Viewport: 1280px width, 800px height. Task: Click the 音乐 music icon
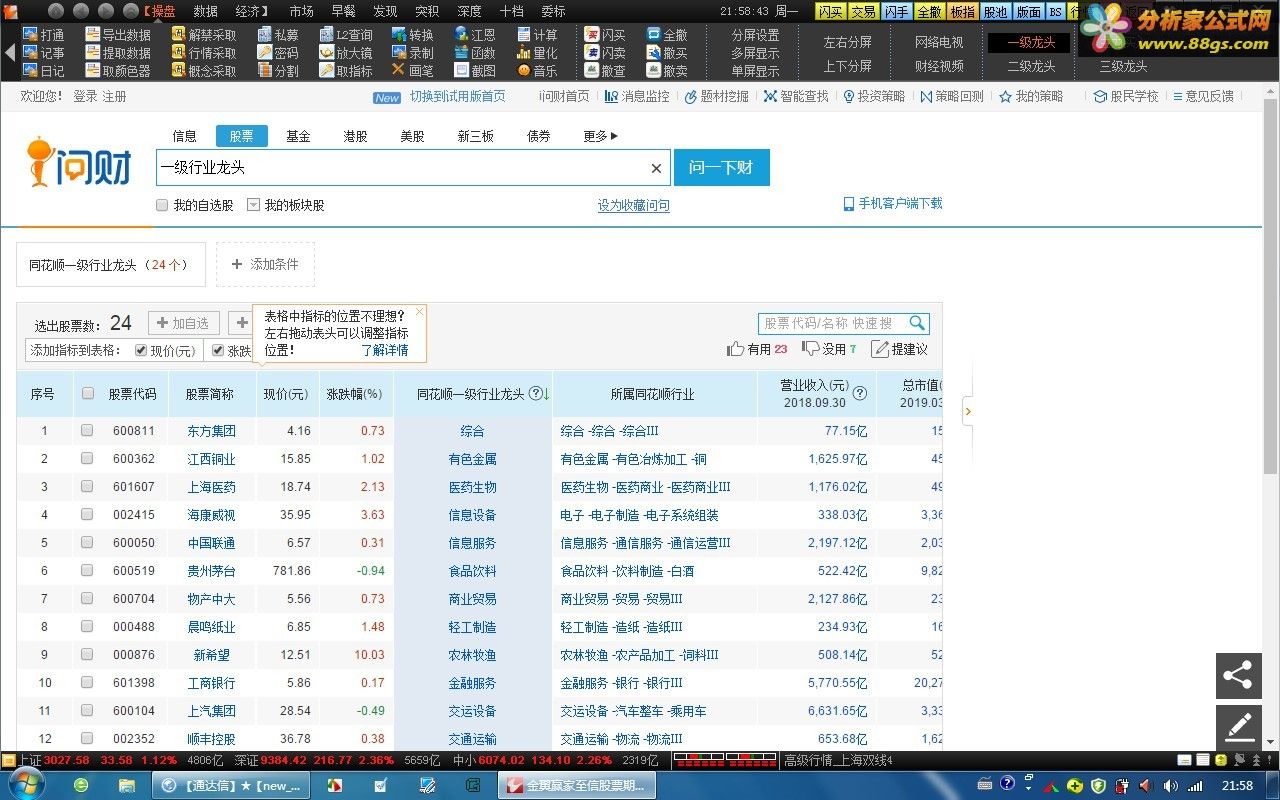coord(524,71)
